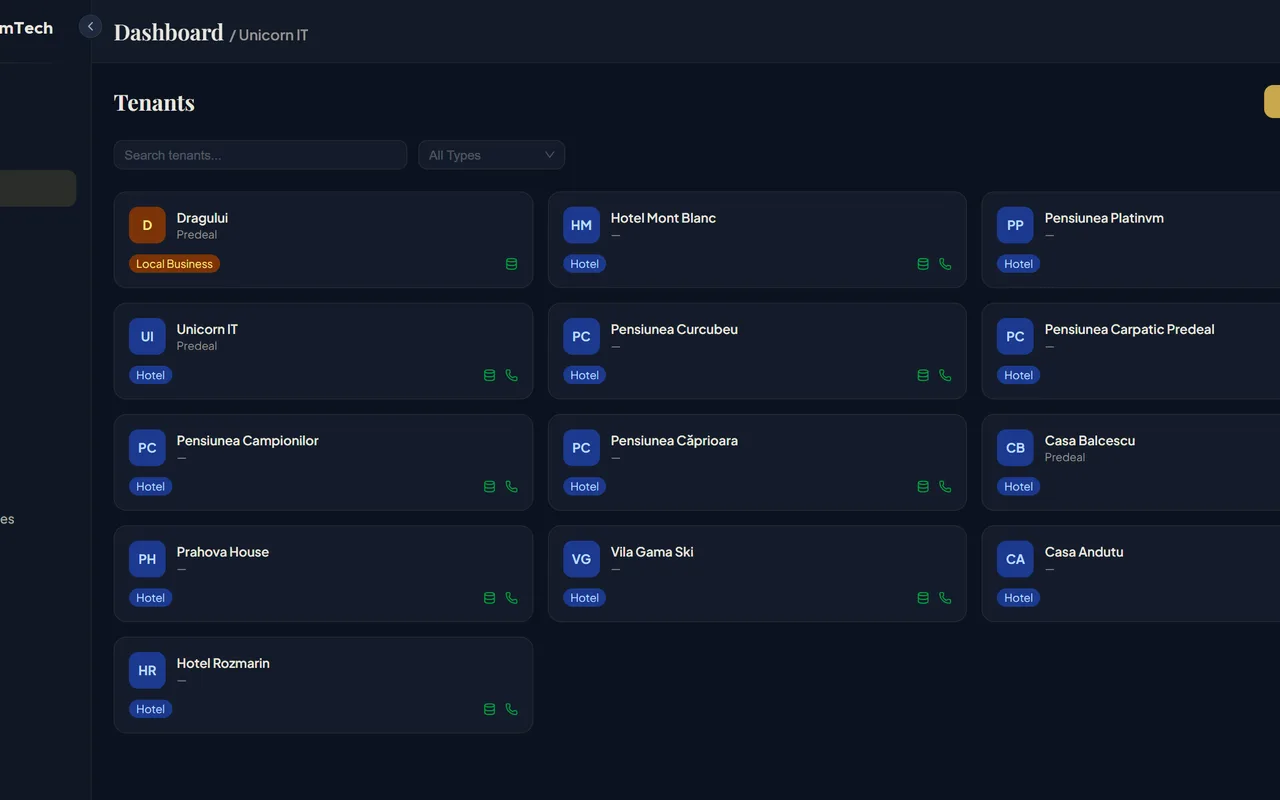Click the database icon on Vila Gama Ski card
The image size is (1280, 800).
923,598
